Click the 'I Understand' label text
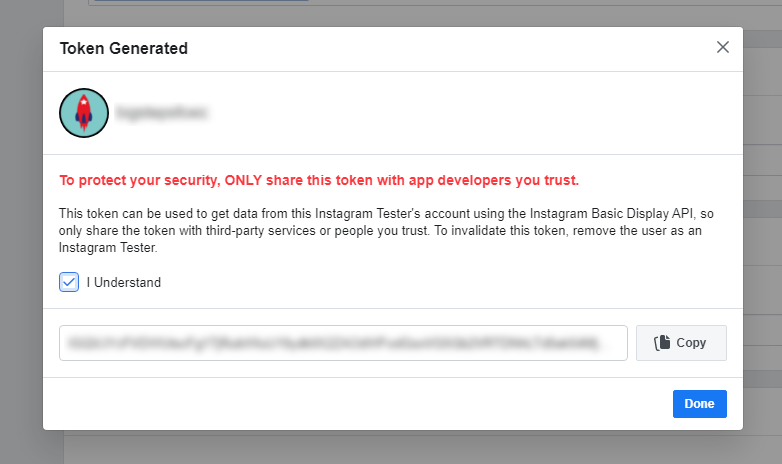Viewport: 782px width, 464px height. coord(123,282)
